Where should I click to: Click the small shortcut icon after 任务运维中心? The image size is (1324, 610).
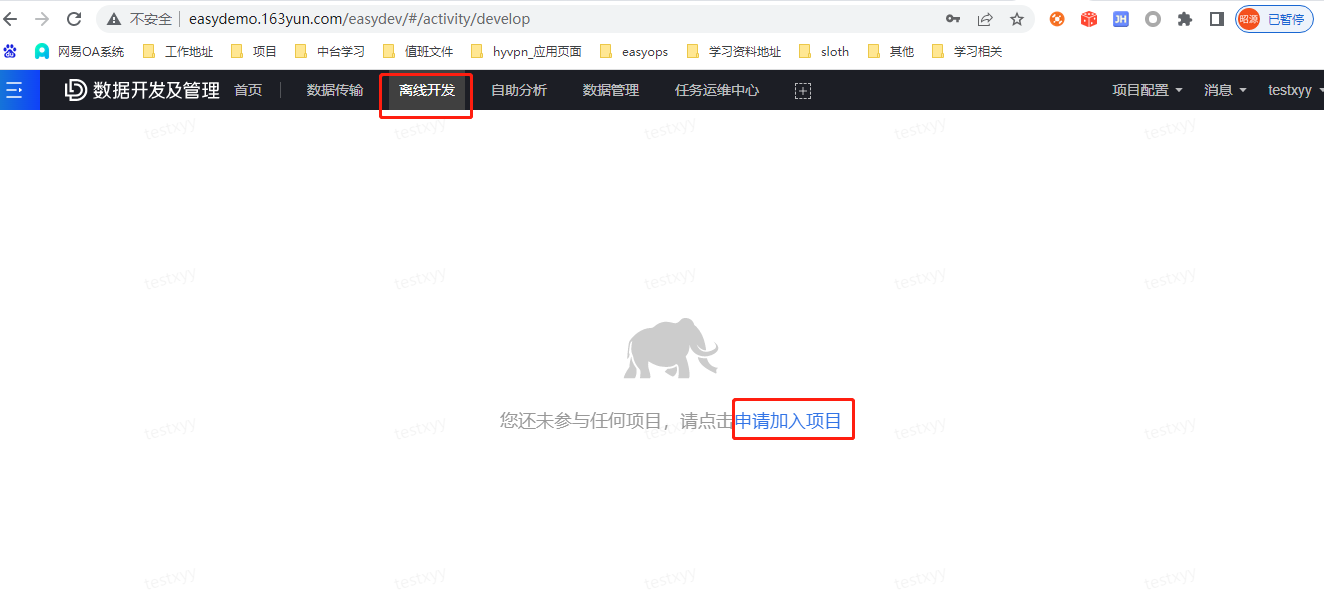pyautogui.click(x=802, y=90)
